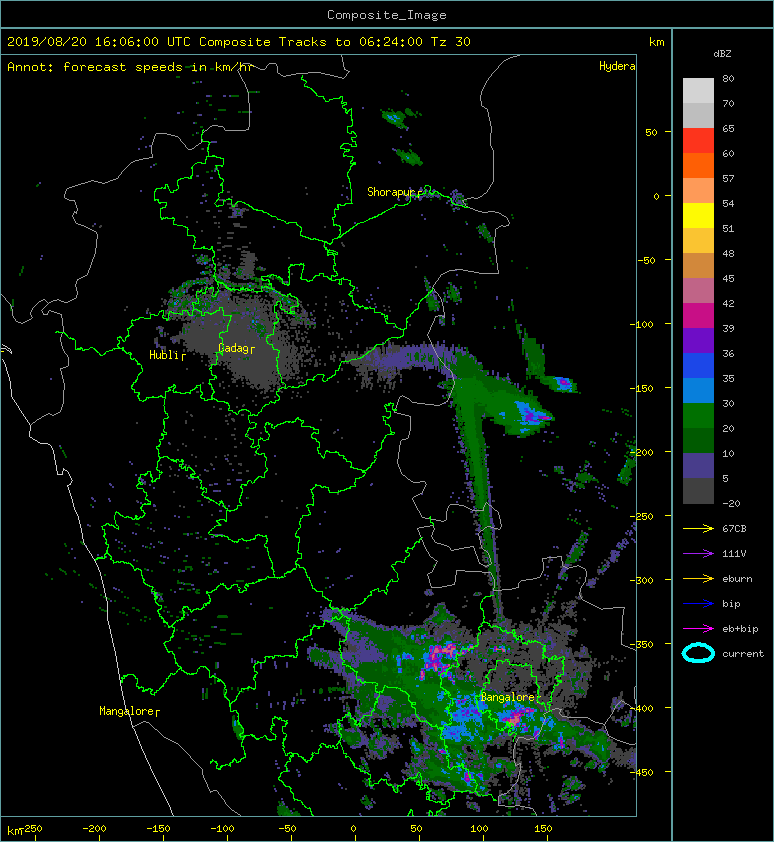Select the magenta eb+bip arrow symbol
This screenshot has height=842, width=774.
tap(698, 628)
